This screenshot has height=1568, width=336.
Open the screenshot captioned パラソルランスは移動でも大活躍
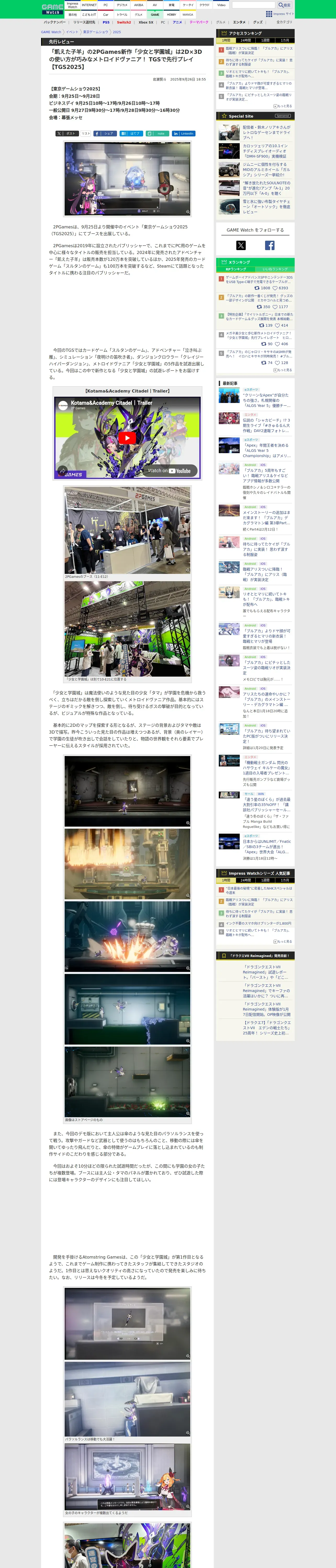(127, 1398)
